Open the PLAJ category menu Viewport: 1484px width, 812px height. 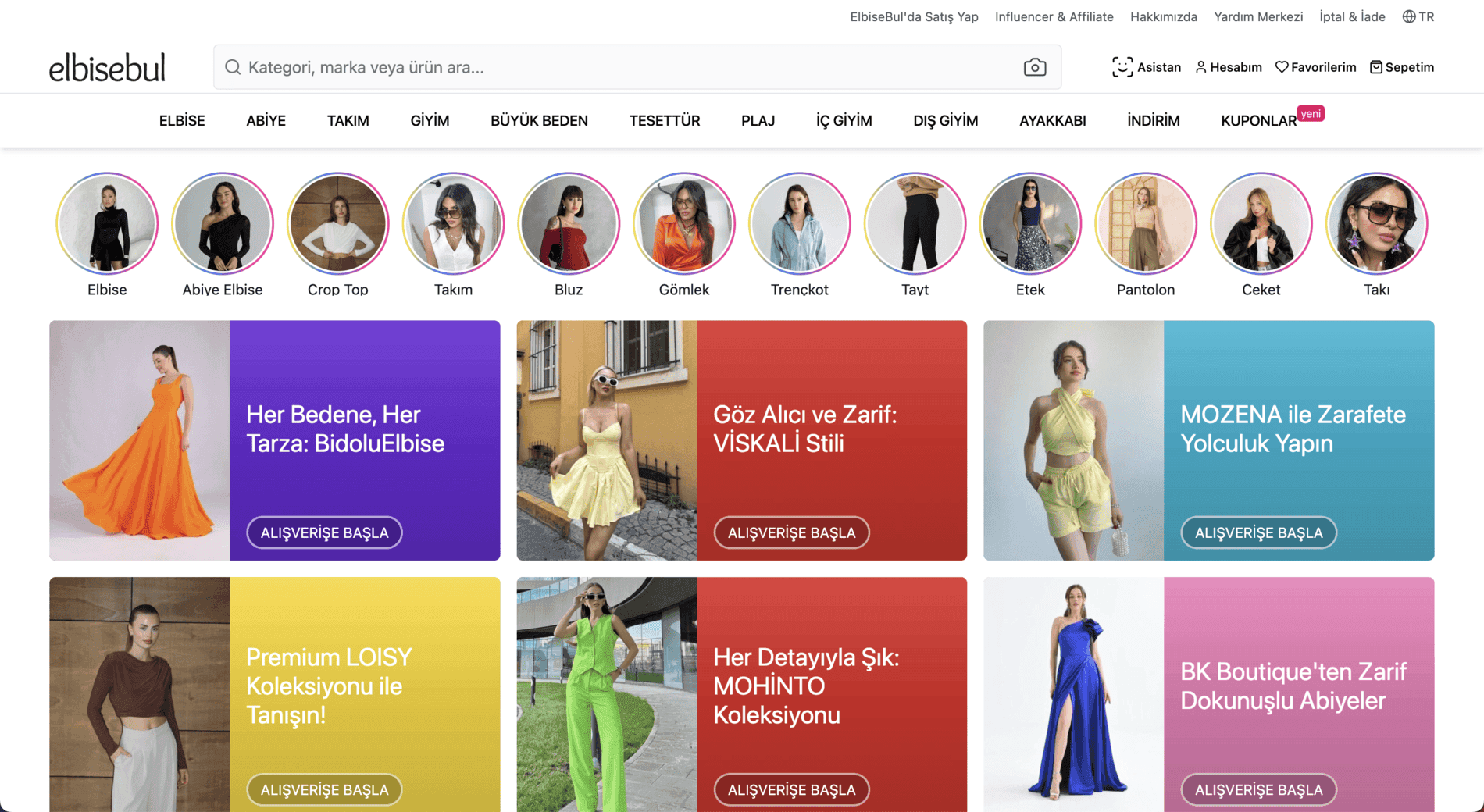tap(758, 121)
